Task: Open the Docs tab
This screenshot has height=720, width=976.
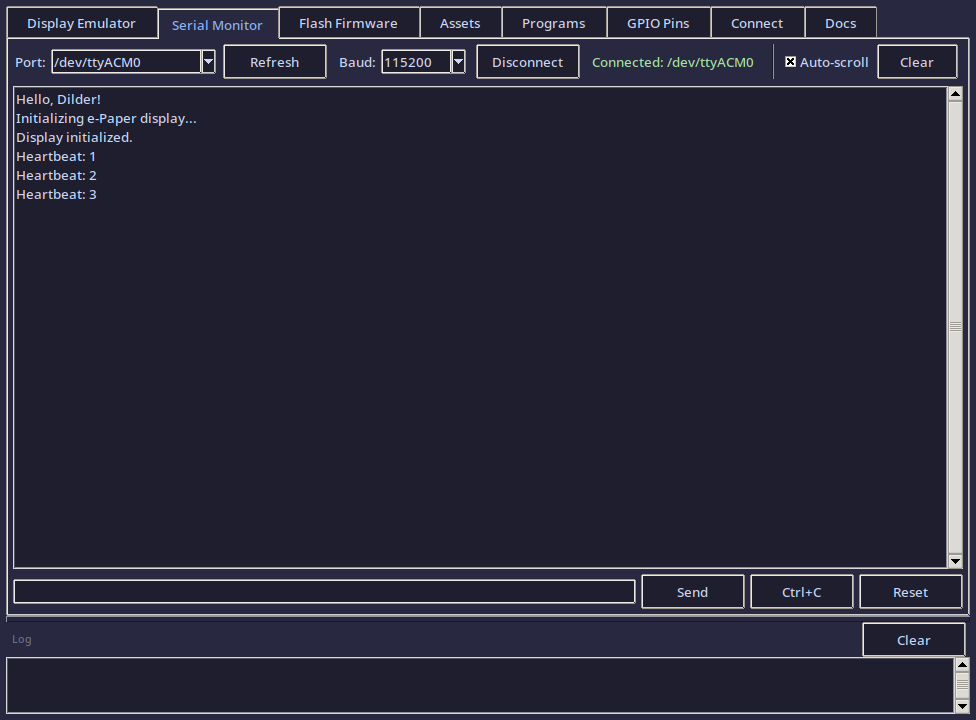Action: click(840, 22)
